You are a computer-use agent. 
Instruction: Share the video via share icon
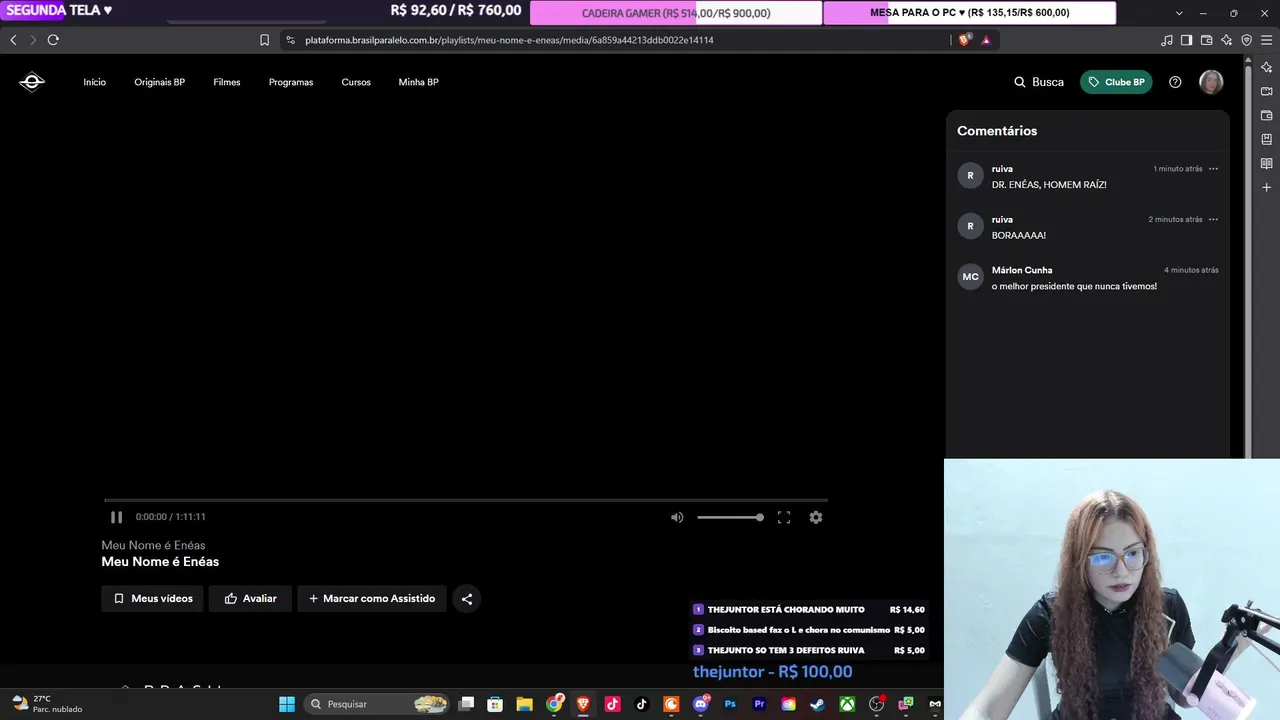467,599
